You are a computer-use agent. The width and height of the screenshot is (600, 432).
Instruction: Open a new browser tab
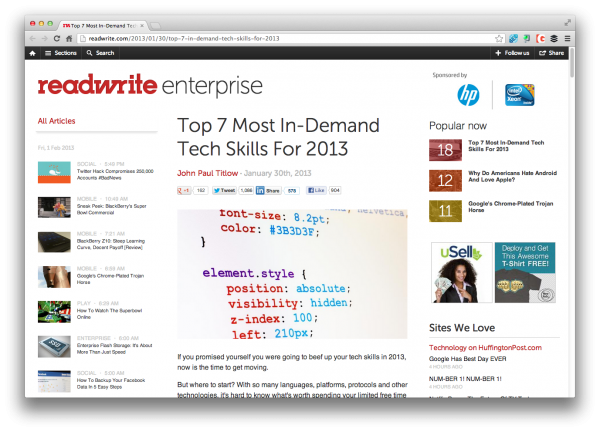(155, 26)
